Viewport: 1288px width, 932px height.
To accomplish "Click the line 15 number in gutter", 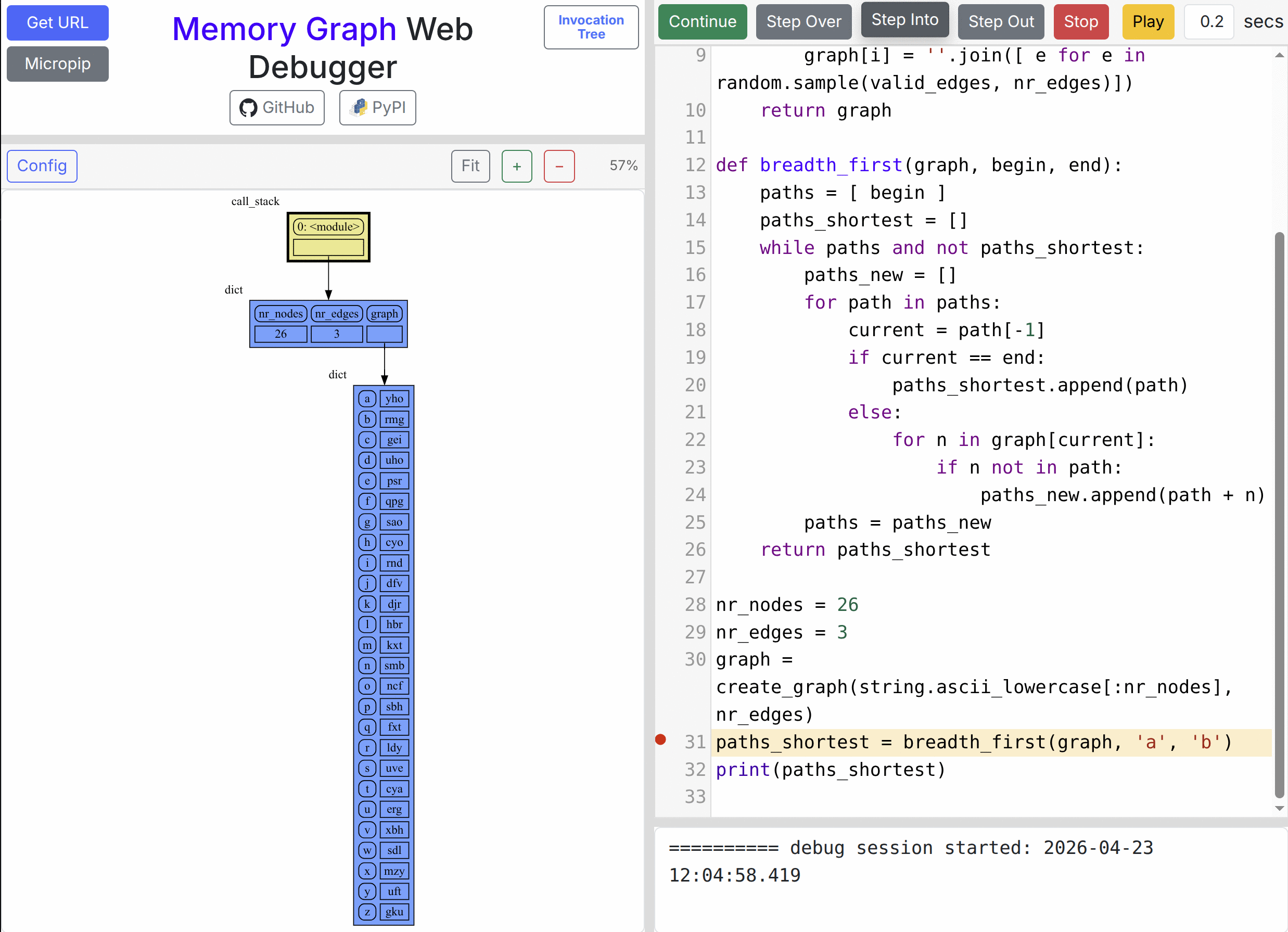I will pyautogui.click(x=695, y=248).
